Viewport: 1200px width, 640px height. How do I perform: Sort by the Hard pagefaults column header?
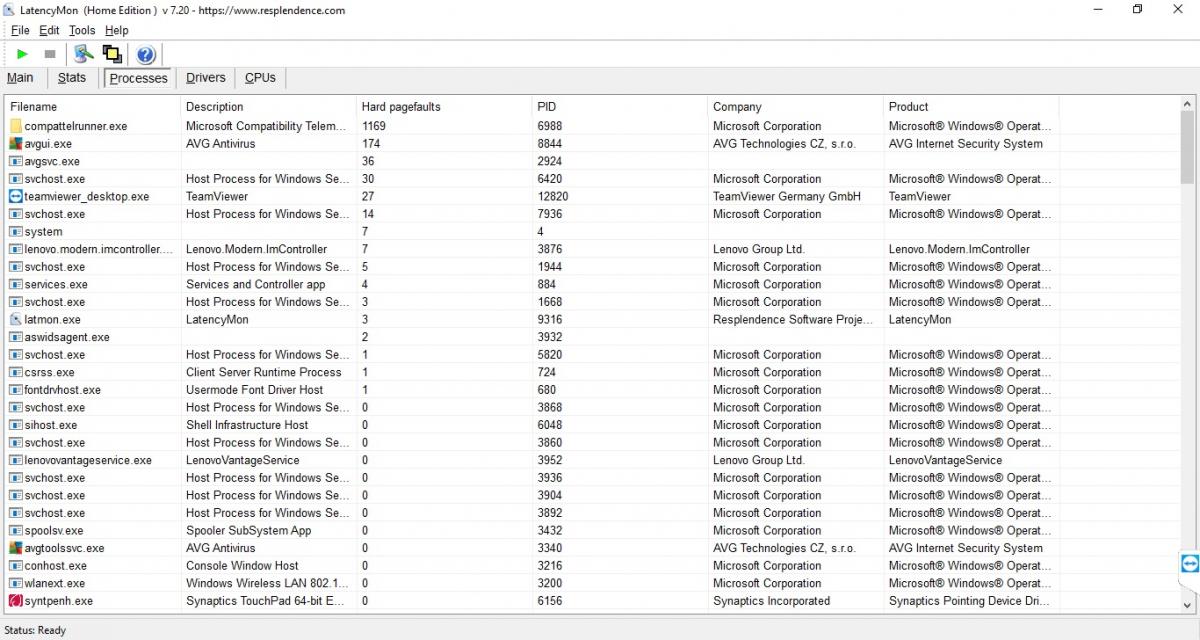click(x=445, y=106)
